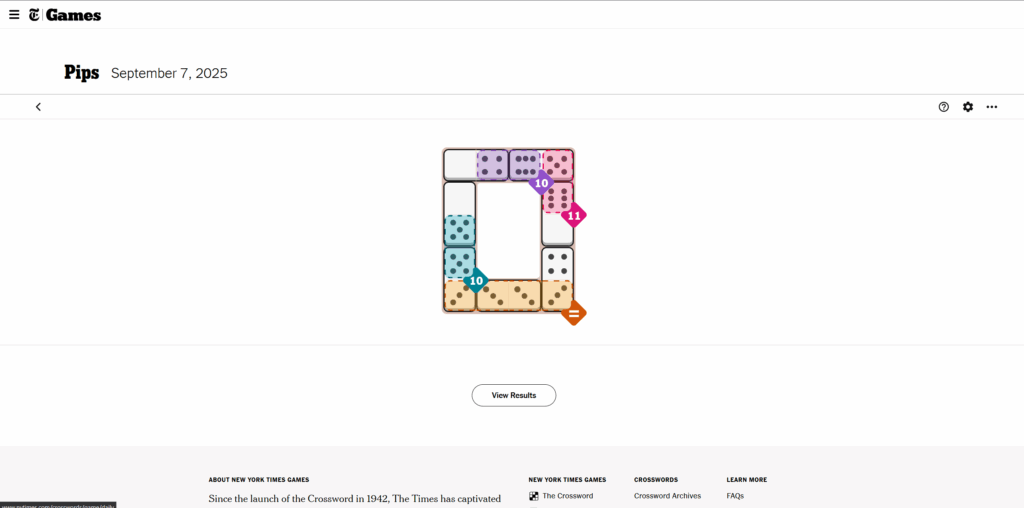Go back with the left chevron arrow
The height and width of the screenshot is (508, 1024).
(x=38, y=107)
